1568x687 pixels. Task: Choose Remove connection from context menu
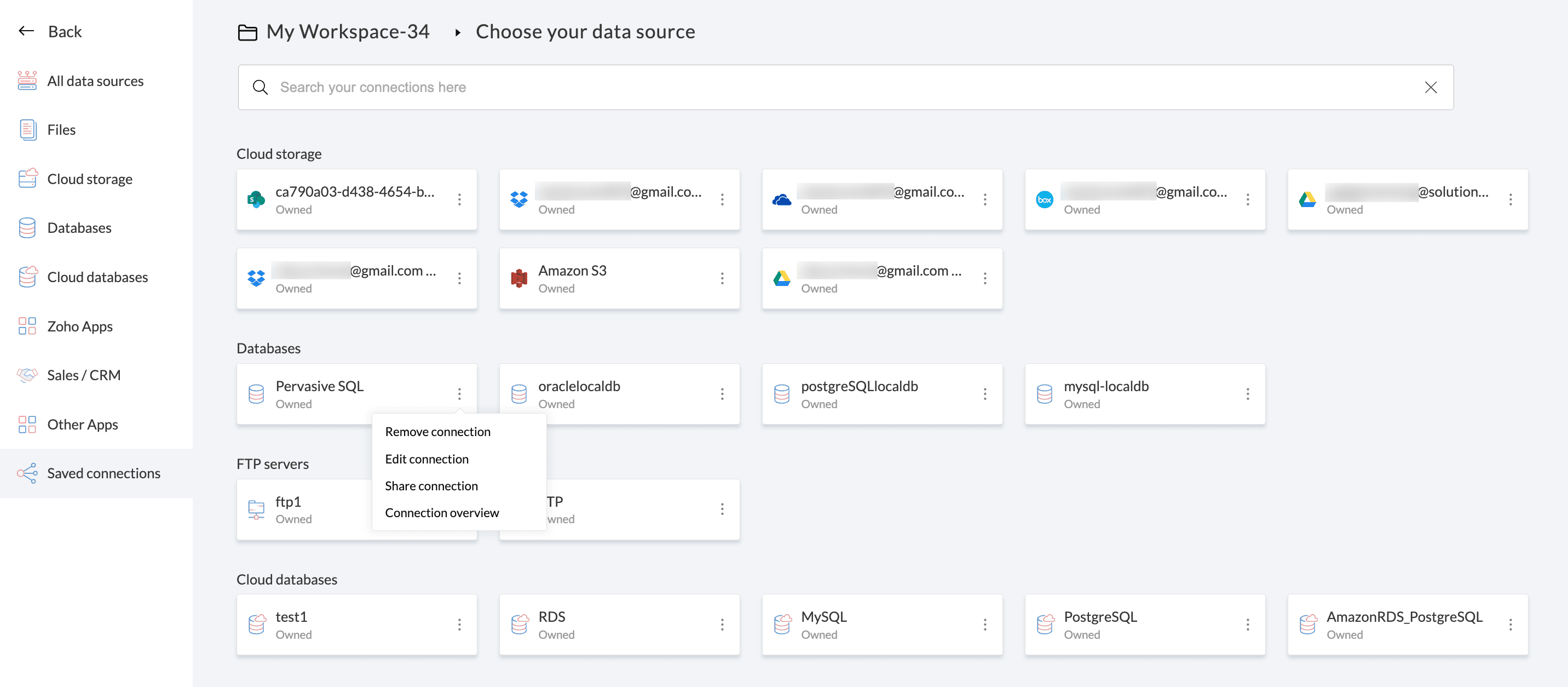tap(437, 432)
